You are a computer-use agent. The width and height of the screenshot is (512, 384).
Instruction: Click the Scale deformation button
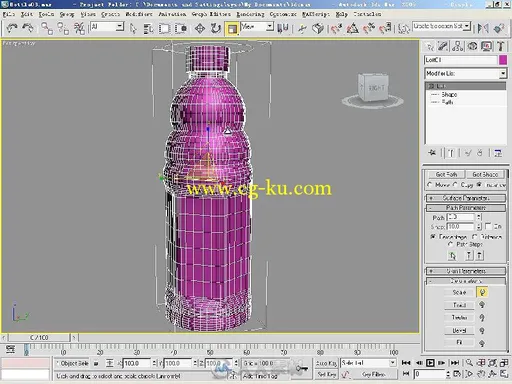click(459, 292)
